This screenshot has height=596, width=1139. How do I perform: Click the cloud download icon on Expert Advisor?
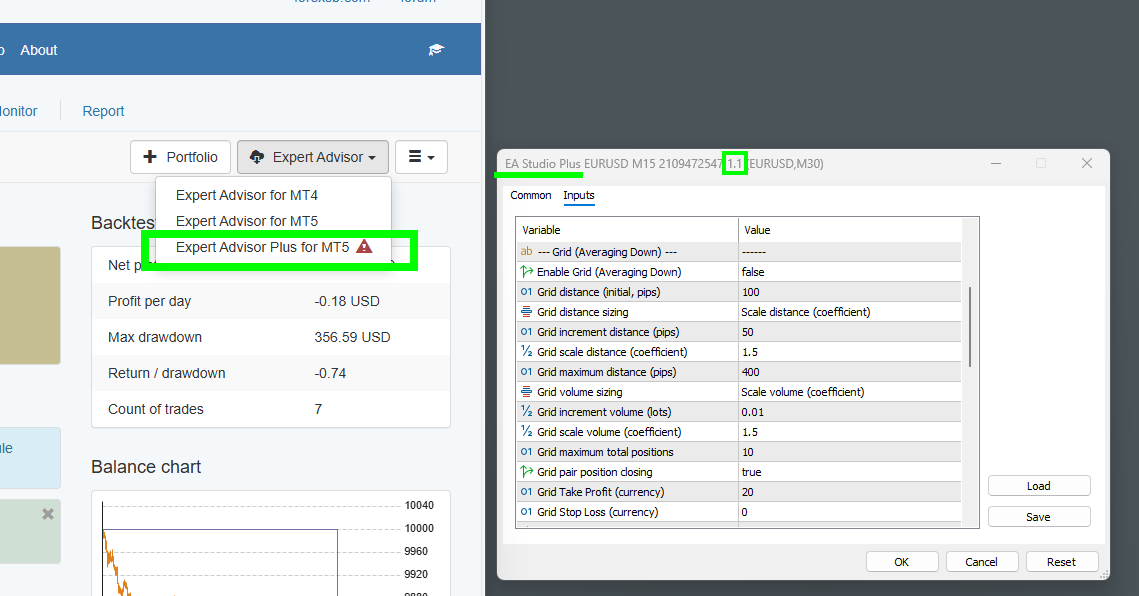click(257, 157)
